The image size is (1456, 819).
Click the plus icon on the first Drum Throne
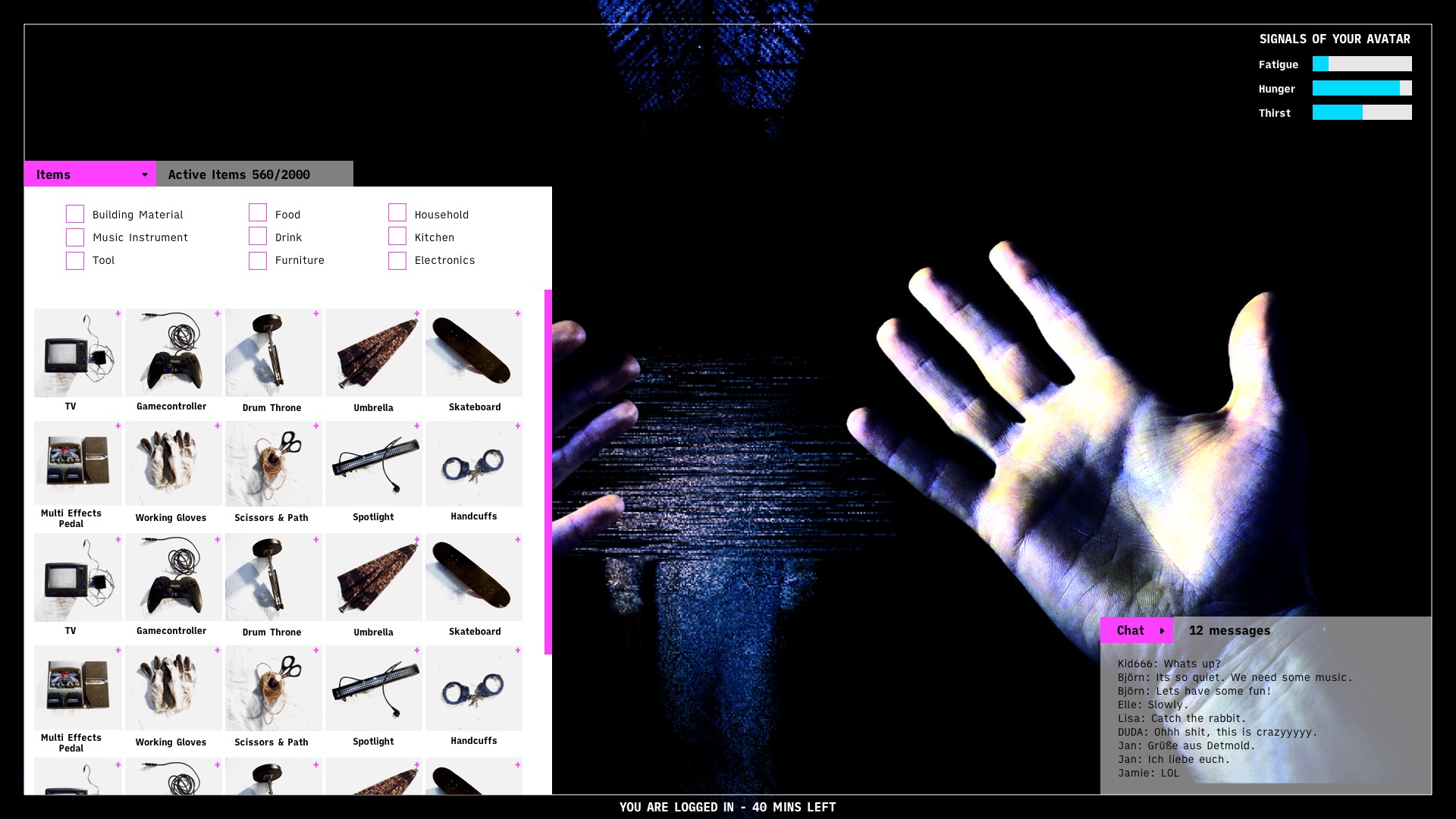click(x=316, y=313)
